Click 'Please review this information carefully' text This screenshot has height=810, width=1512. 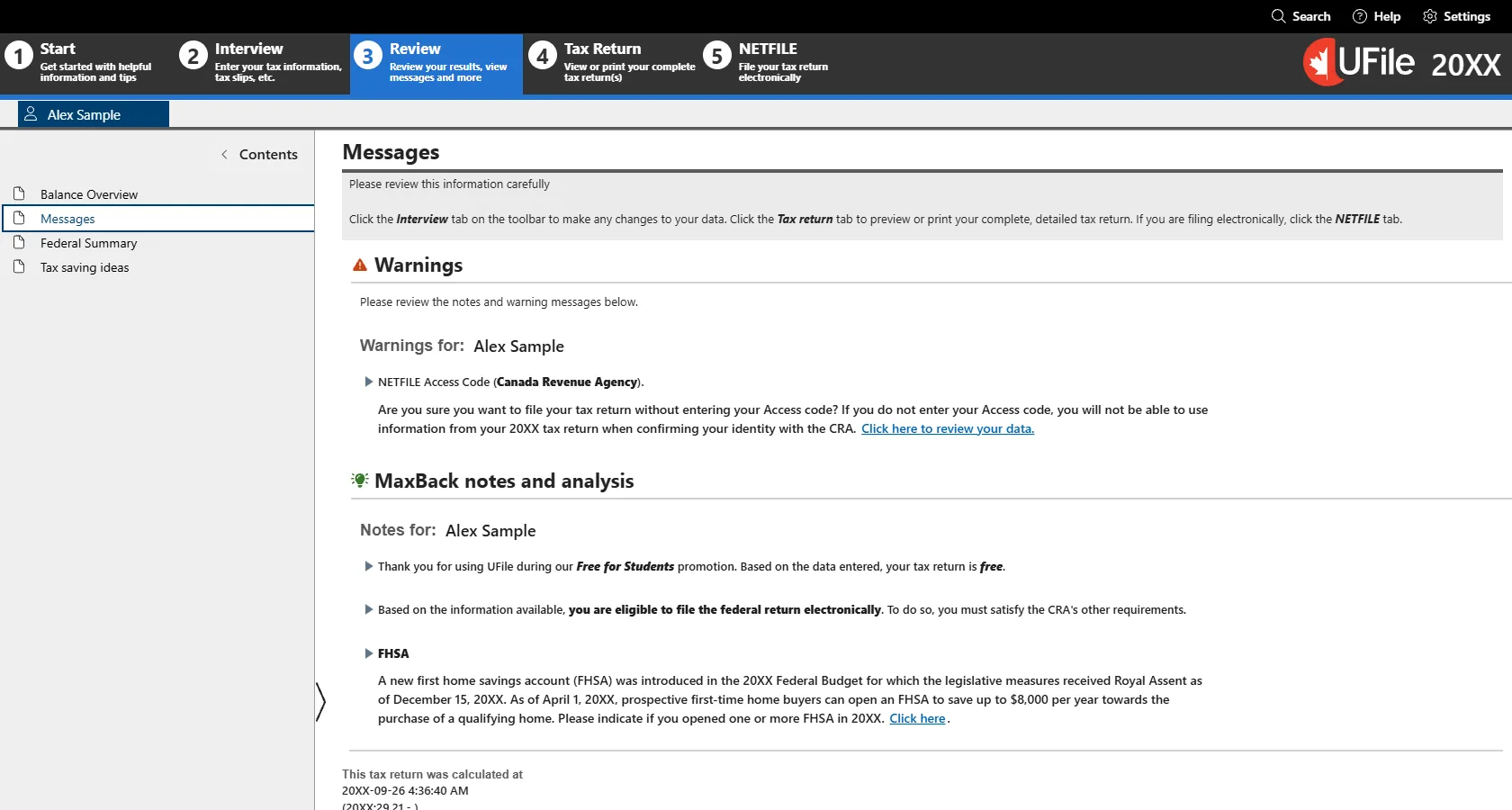pyautogui.click(x=449, y=184)
